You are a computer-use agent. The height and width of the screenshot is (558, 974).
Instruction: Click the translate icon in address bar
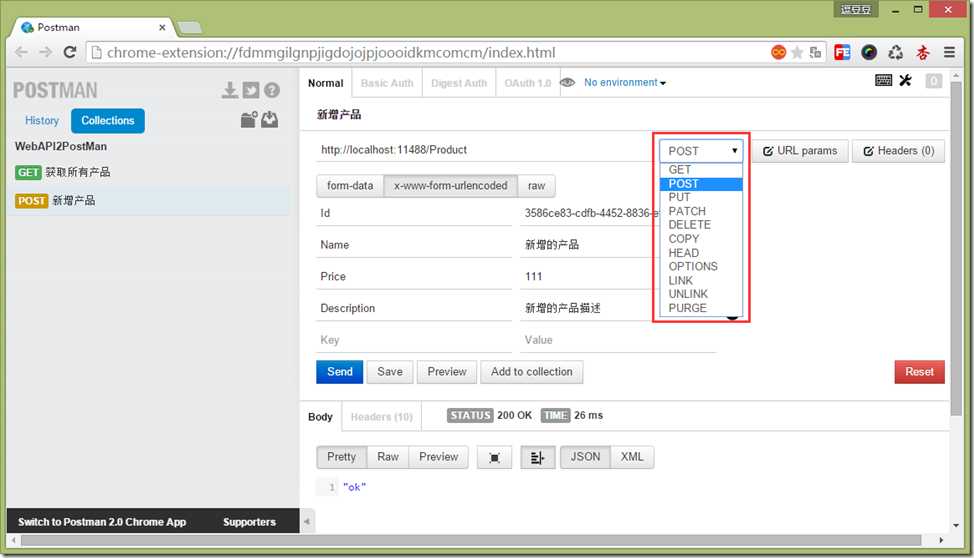coord(815,53)
